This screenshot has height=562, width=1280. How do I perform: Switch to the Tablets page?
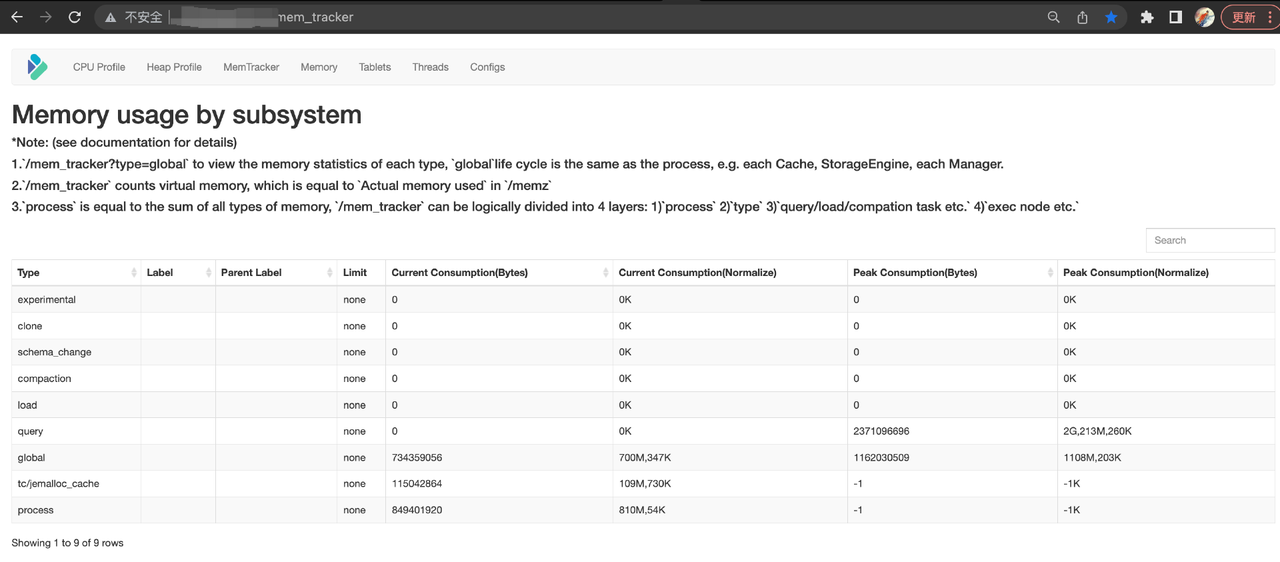[375, 67]
